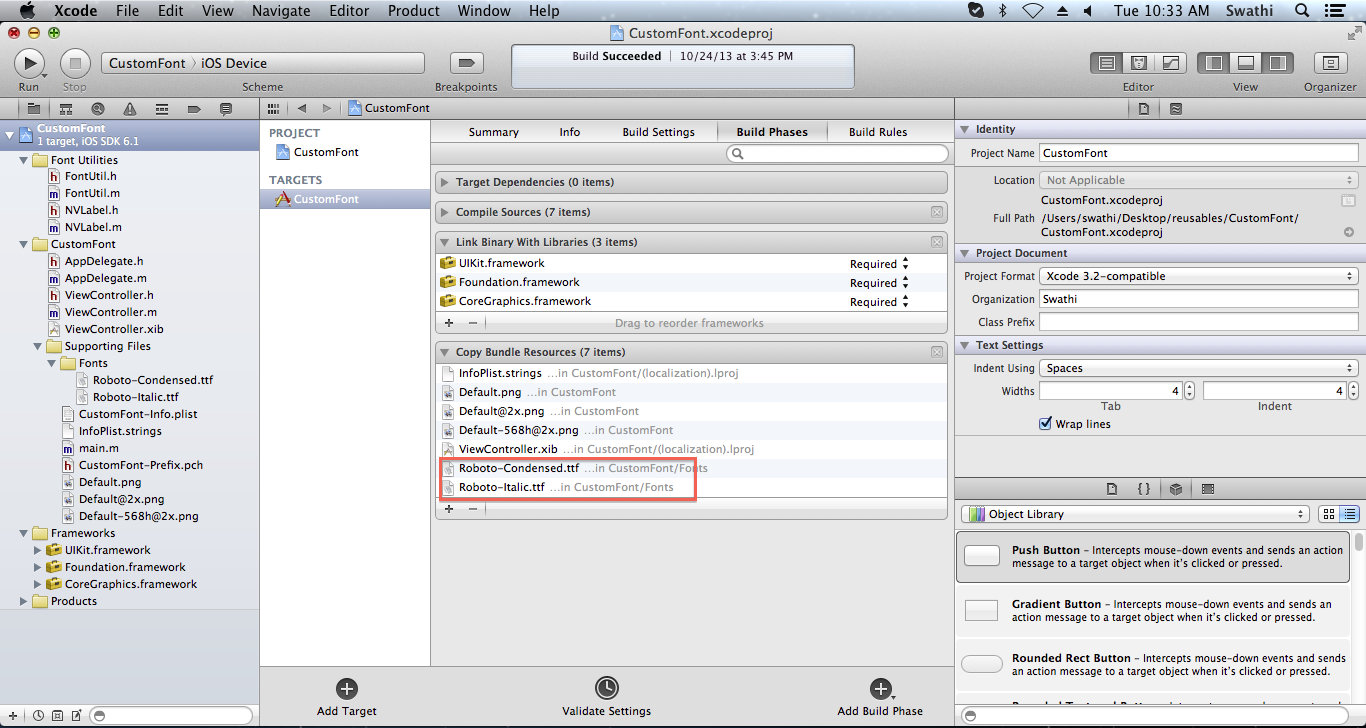Show the Media library icon
Image resolution: width=1366 pixels, height=728 pixels.
click(x=1208, y=489)
